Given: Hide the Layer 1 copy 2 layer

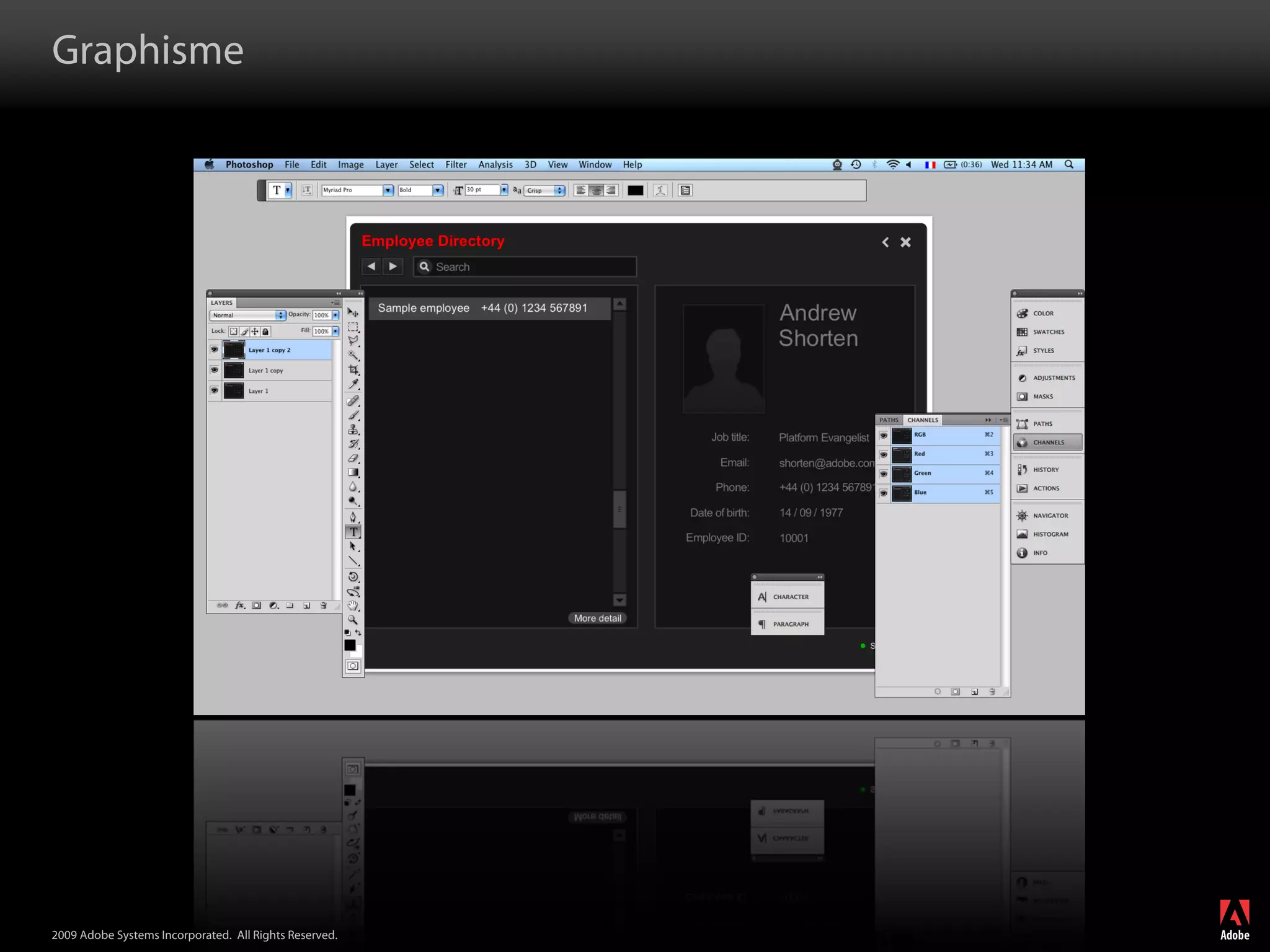Looking at the screenshot, I should [x=214, y=350].
